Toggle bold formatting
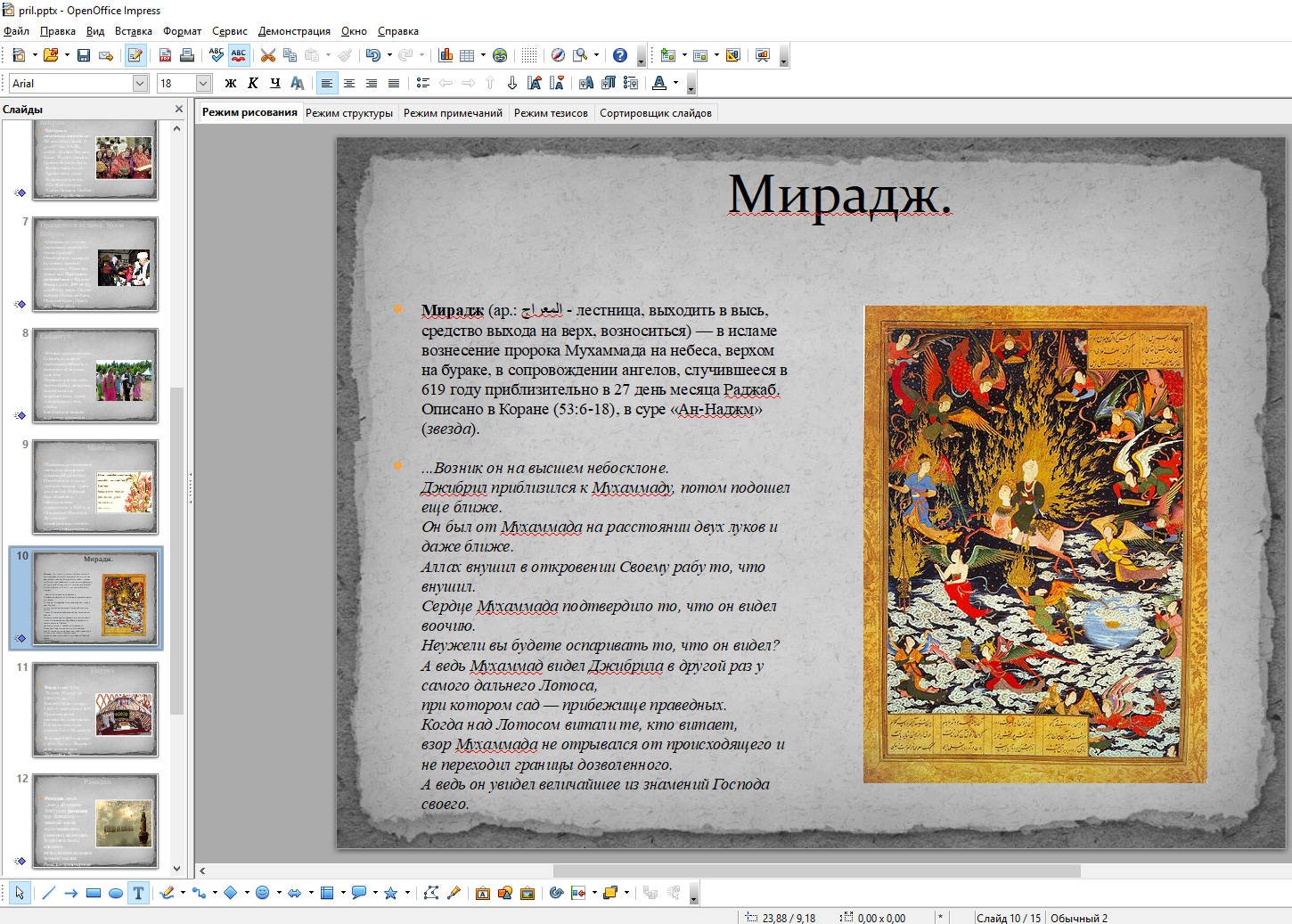 (x=231, y=83)
